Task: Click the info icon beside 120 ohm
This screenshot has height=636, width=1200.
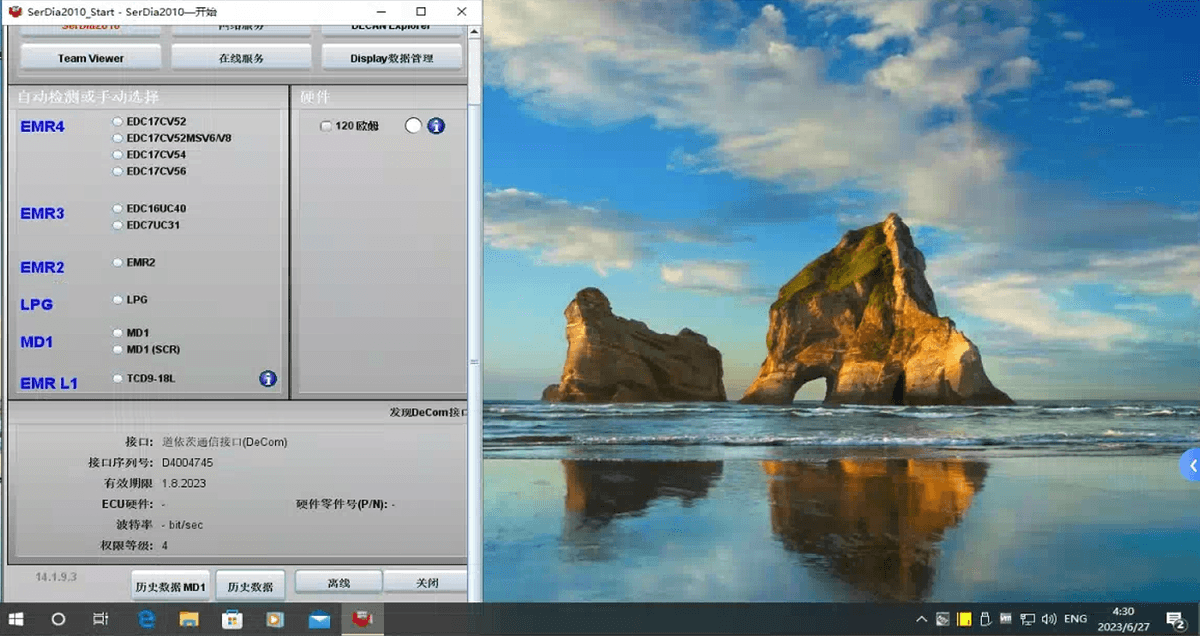Action: (x=436, y=126)
